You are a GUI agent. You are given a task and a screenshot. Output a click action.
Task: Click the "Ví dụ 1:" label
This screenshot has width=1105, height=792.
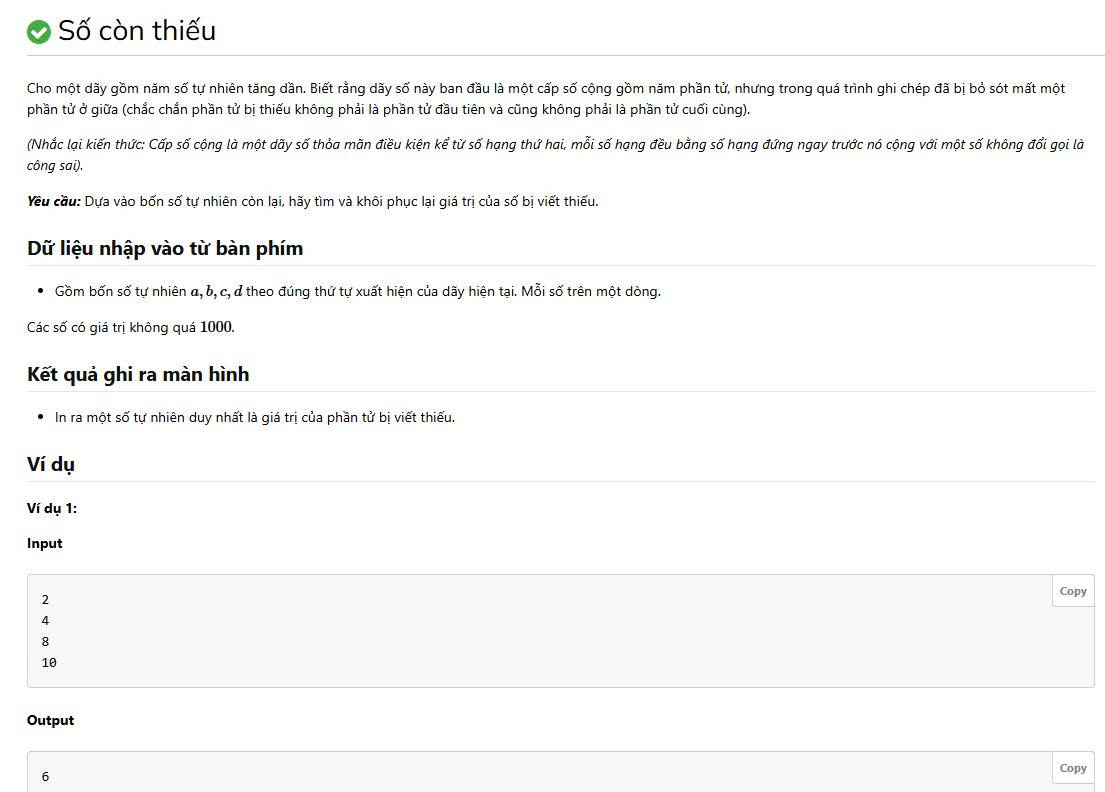tap(52, 508)
